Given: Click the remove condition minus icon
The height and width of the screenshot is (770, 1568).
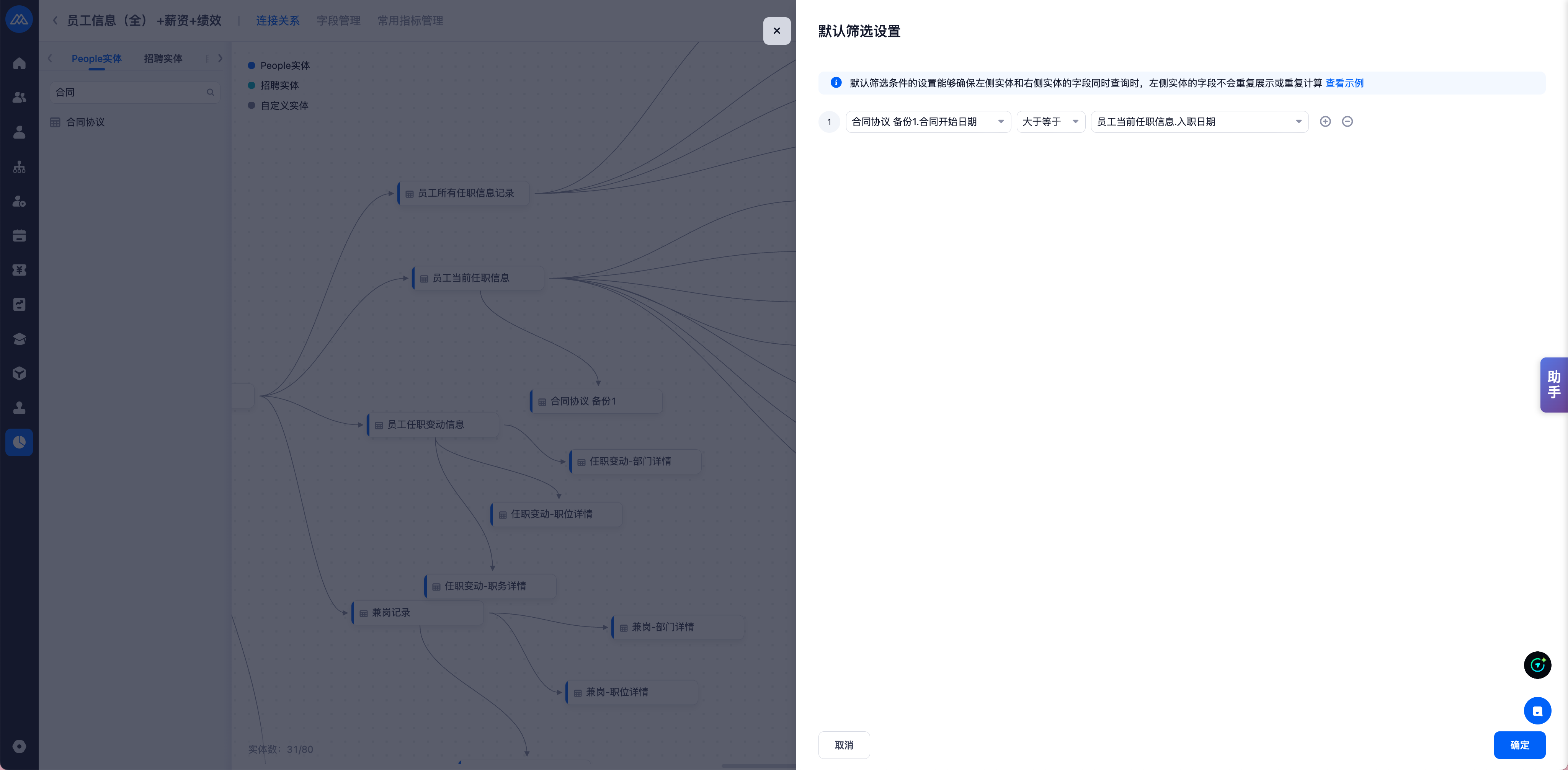Looking at the screenshot, I should (1347, 122).
